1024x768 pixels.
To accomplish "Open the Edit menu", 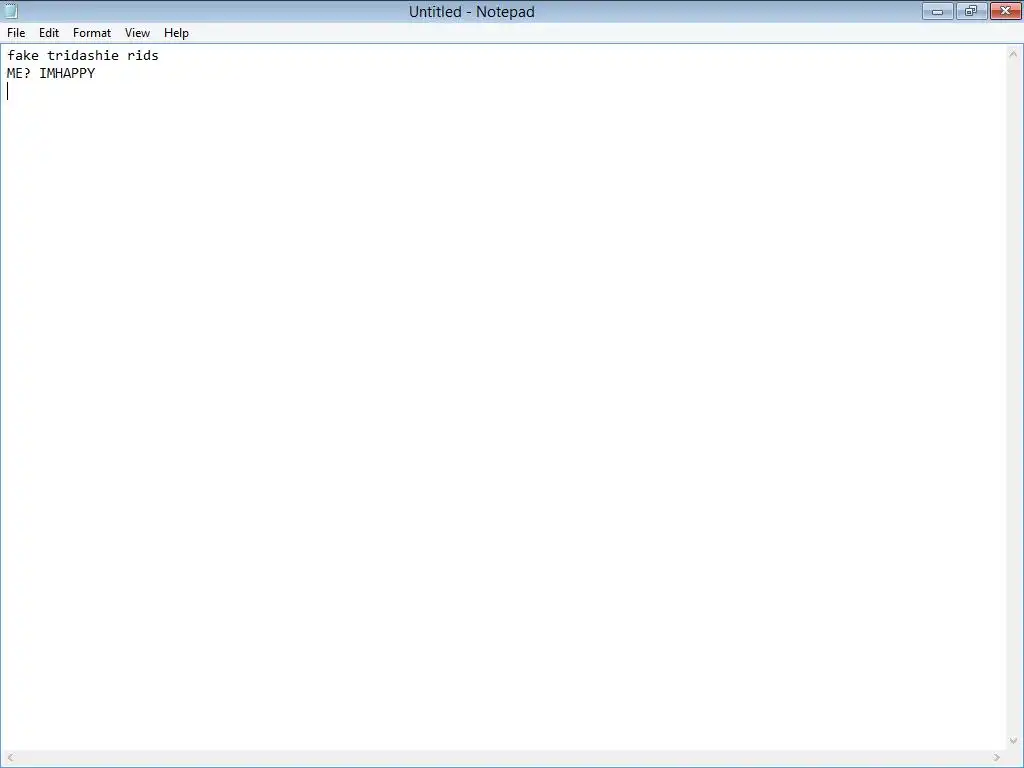I will (x=49, y=33).
